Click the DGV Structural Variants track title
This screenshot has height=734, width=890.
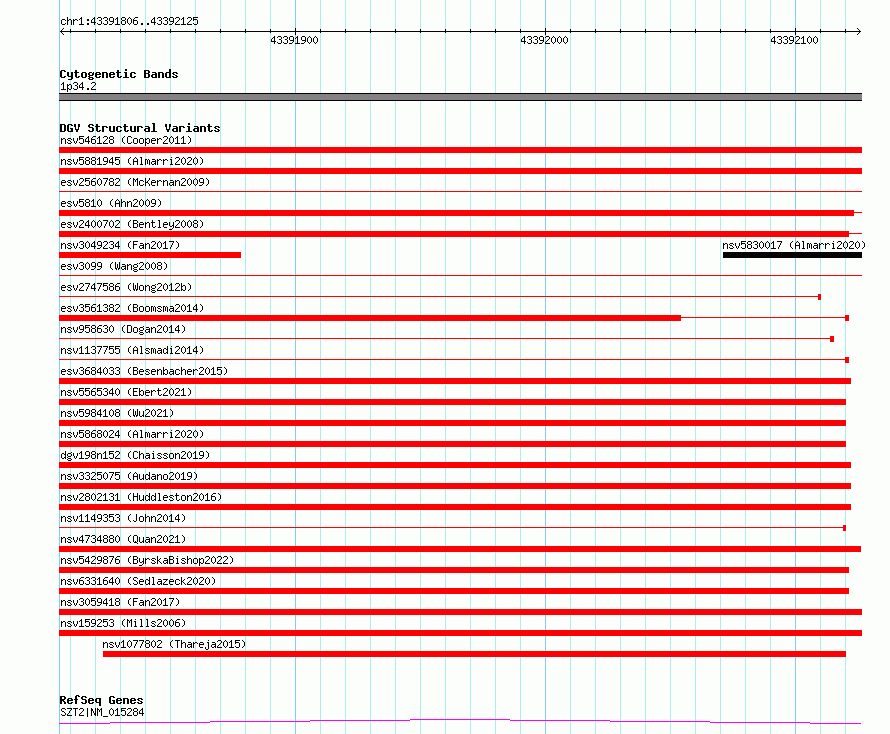coord(140,128)
